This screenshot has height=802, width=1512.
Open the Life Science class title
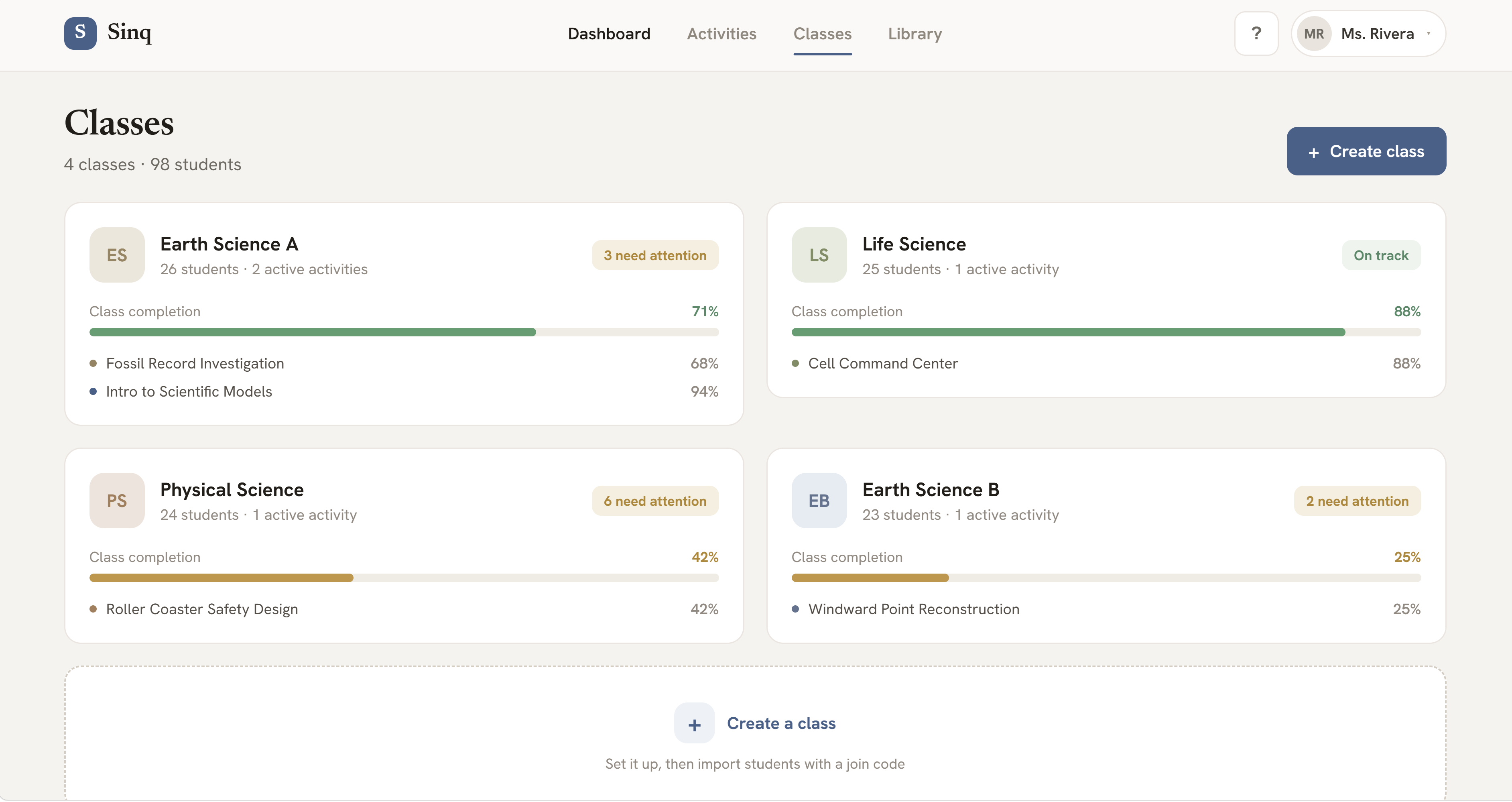pos(914,244)
